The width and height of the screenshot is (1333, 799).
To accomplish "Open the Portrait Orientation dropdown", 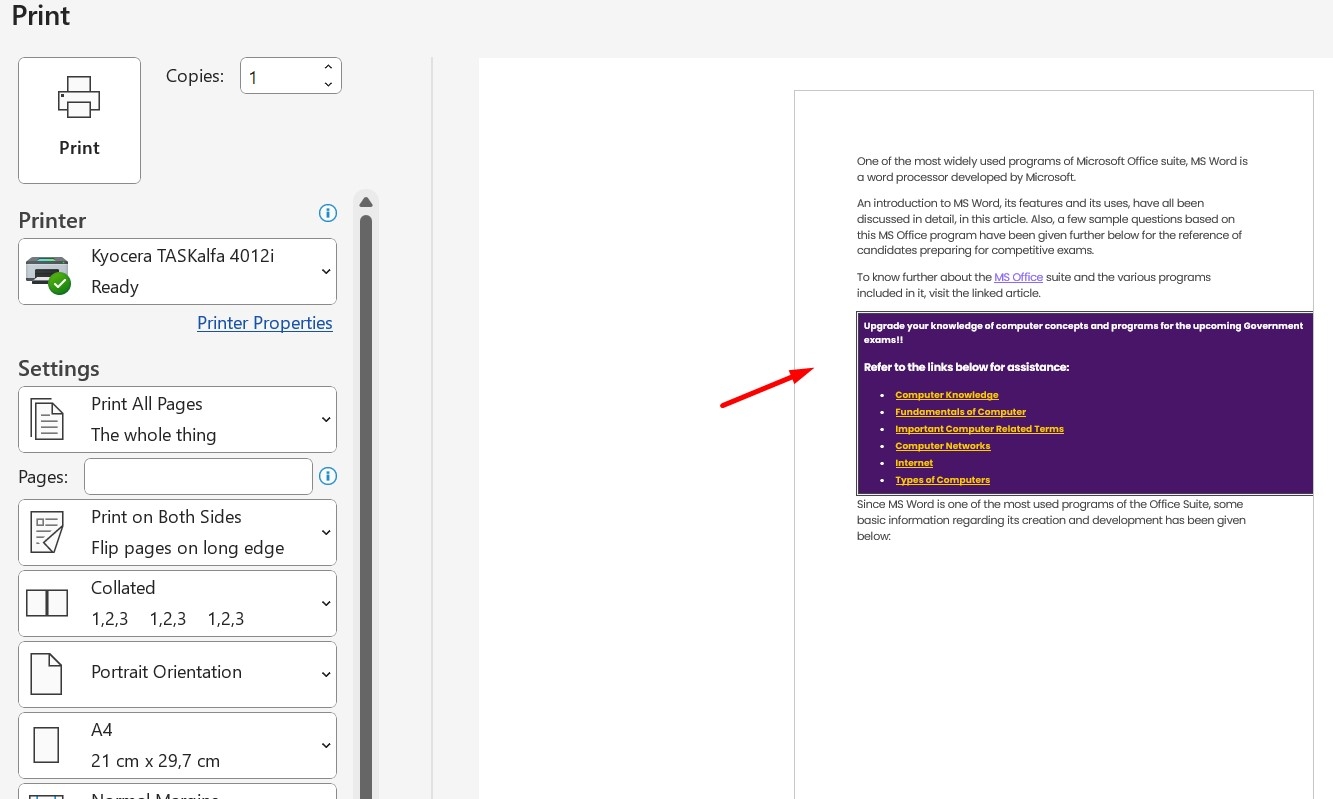I will tap(177, 674).
